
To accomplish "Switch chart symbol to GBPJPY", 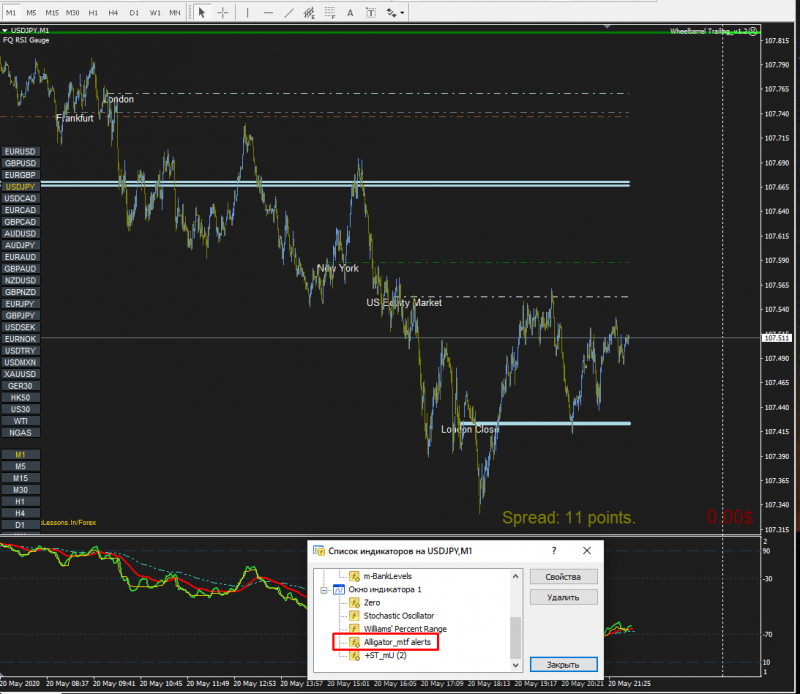I will pos(20,316).
